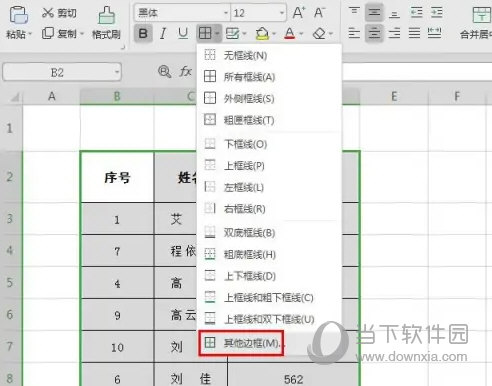Click decrease indent icon
The height and width of the screenshot is (386, 492).
coord(416,13)
